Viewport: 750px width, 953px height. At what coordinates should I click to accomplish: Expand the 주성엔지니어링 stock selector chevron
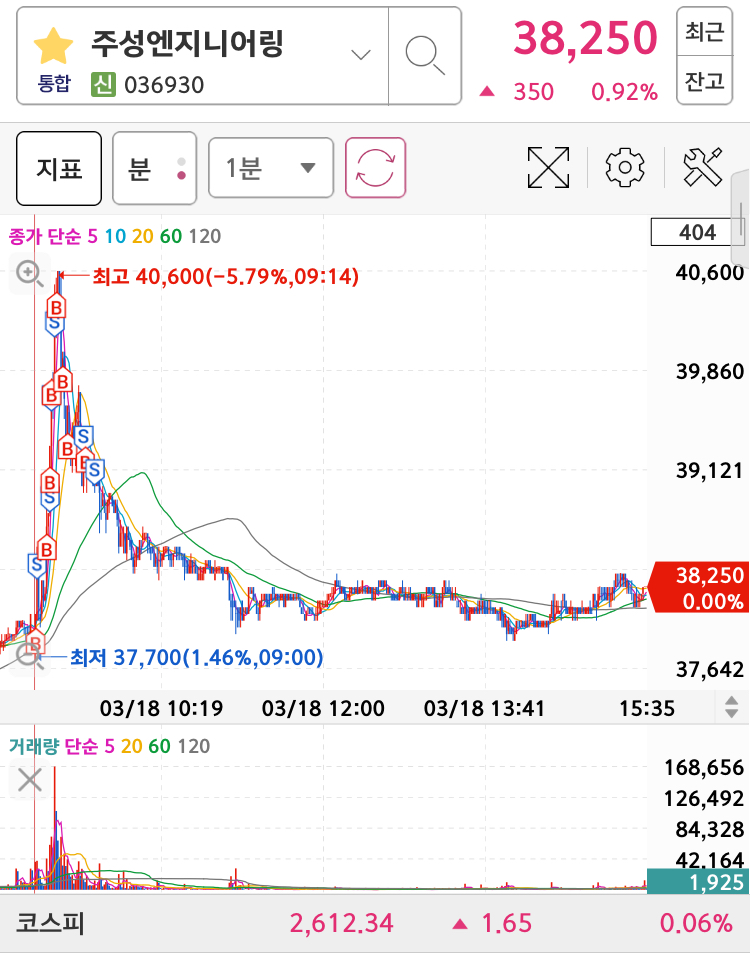point(361,55)
